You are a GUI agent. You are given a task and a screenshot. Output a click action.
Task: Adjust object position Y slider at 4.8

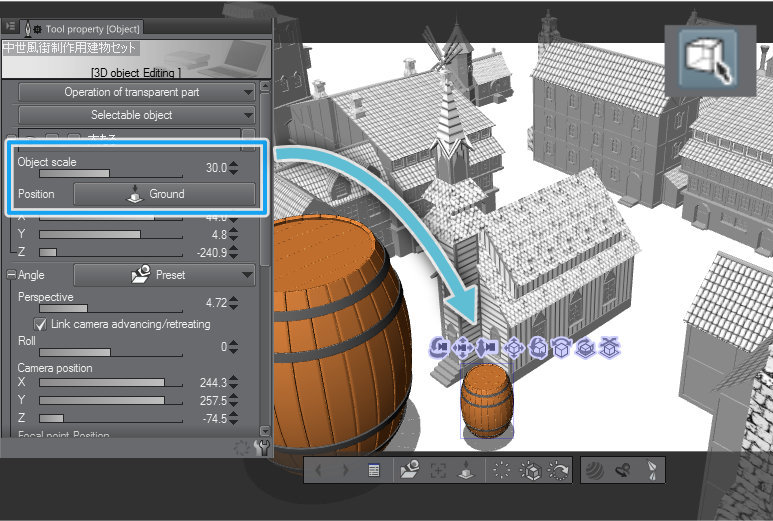[x=111, y=235]
